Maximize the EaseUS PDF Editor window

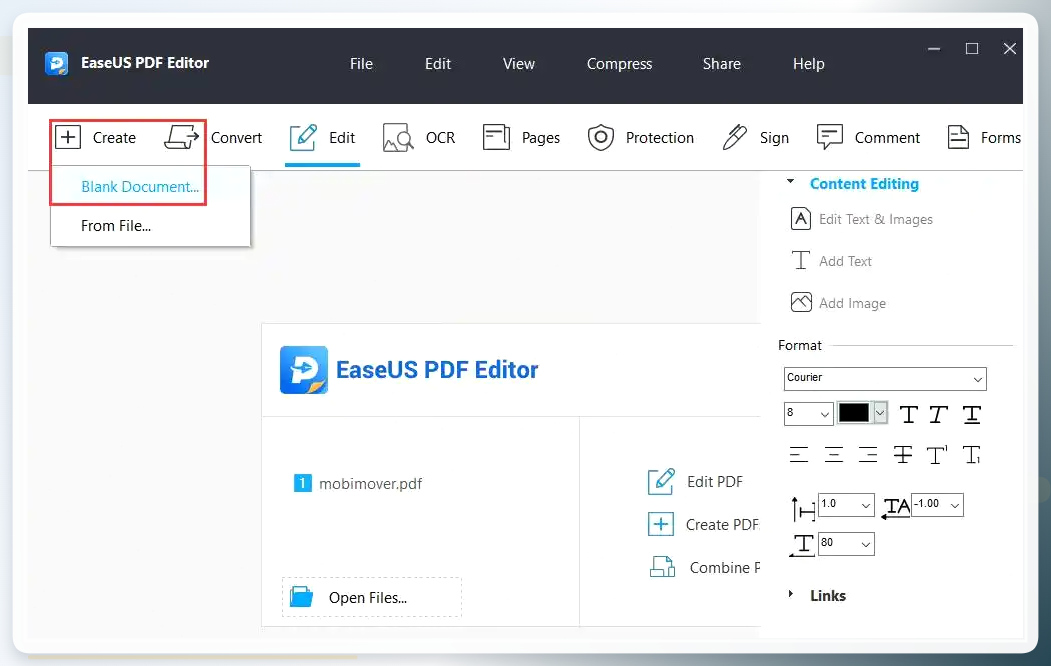[x=972, y=48]
